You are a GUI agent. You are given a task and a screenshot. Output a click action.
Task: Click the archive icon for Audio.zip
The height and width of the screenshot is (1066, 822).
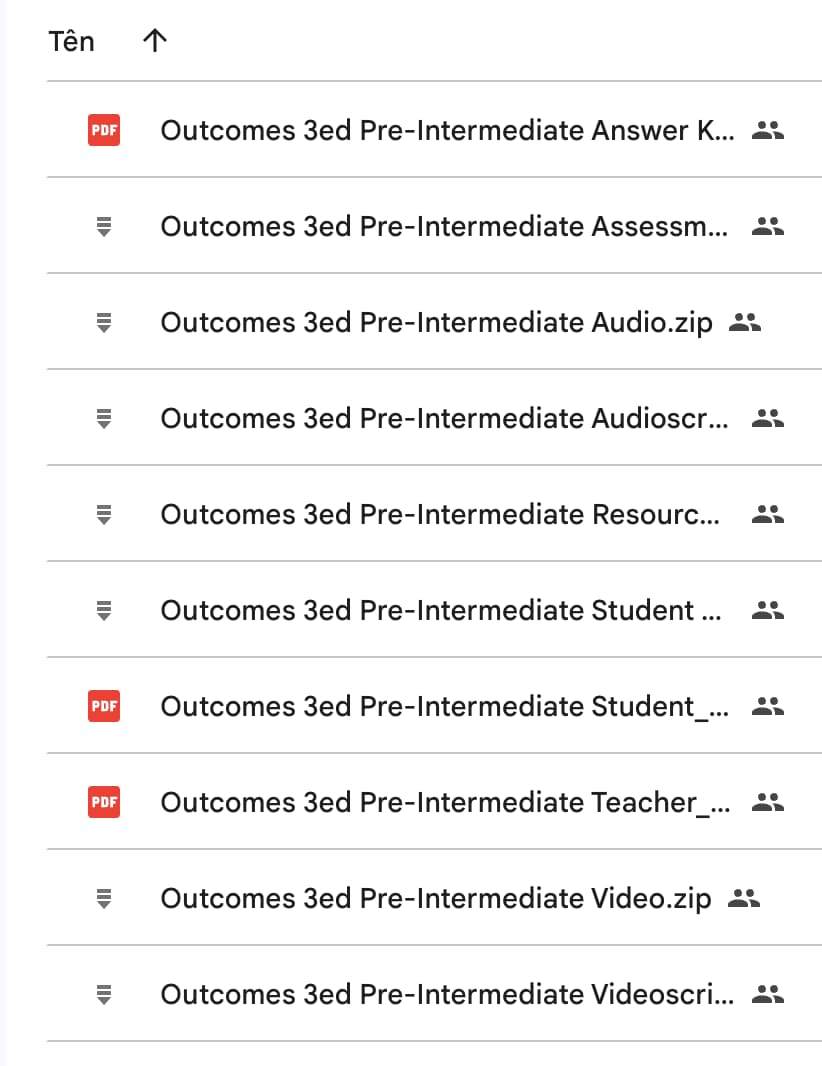(104, 322)
